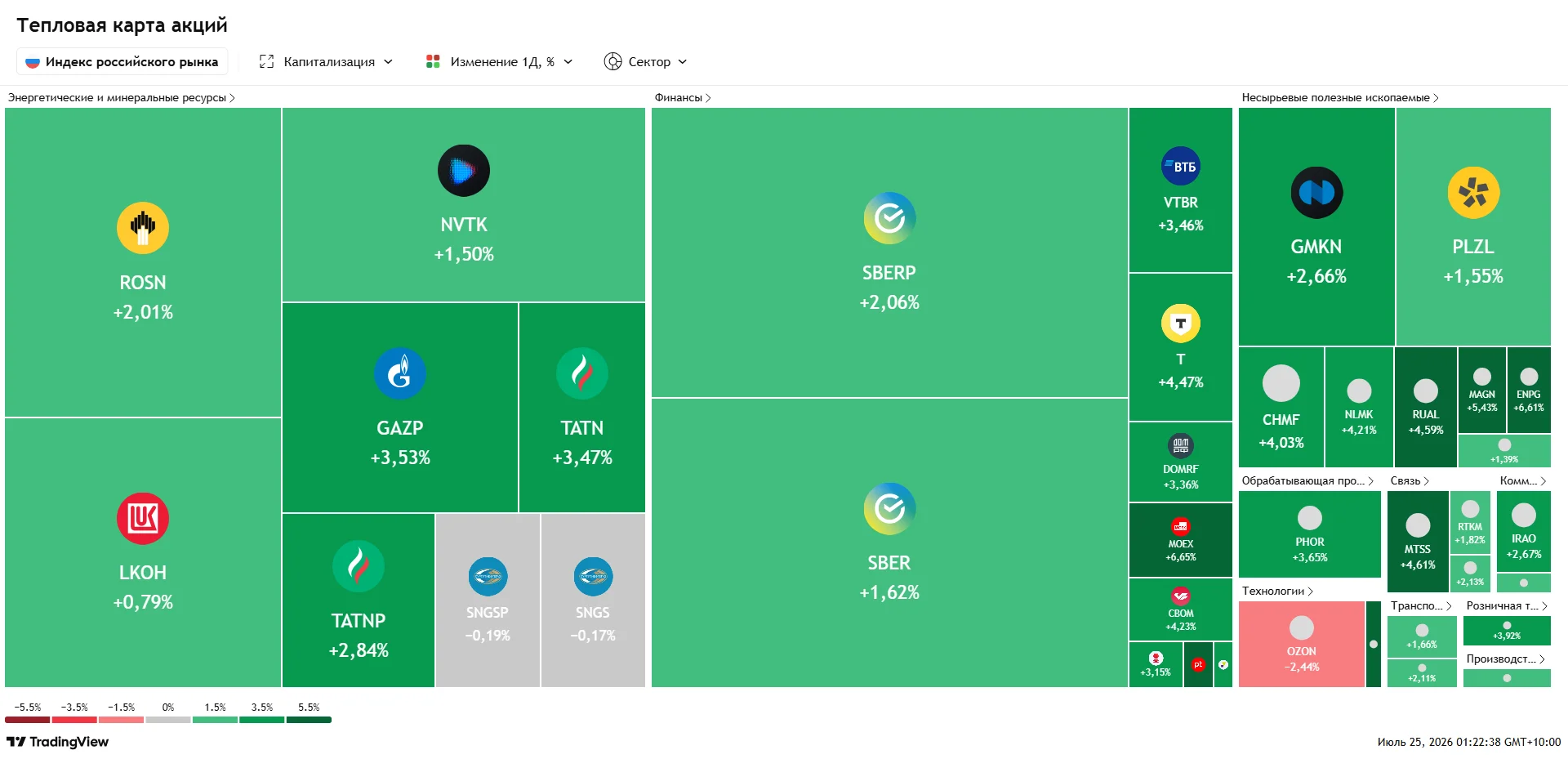Image resolution: width=1568 pixels, height=759 pixels.
Task: Click the yellow T shield logo
Action: pyautogui.click(x=1181, y=324)
